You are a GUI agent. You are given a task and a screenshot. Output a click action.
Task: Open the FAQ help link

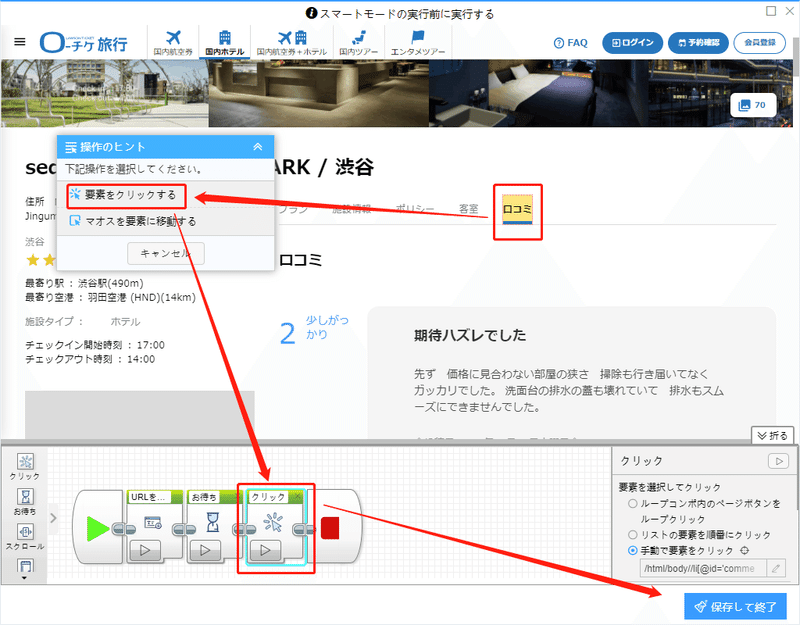click(571, 43)
